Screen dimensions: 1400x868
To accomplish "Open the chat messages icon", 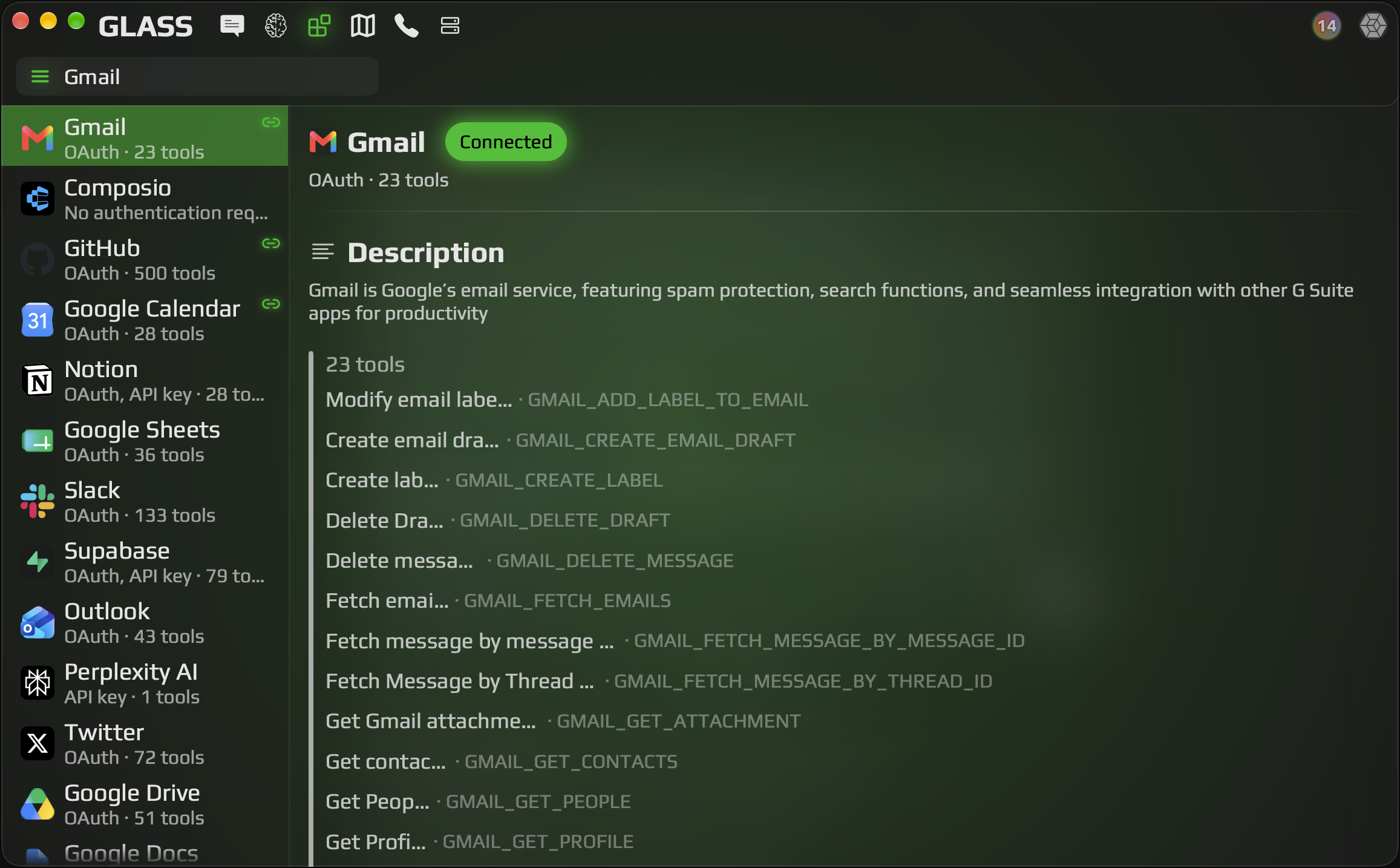I will (232, 26).
